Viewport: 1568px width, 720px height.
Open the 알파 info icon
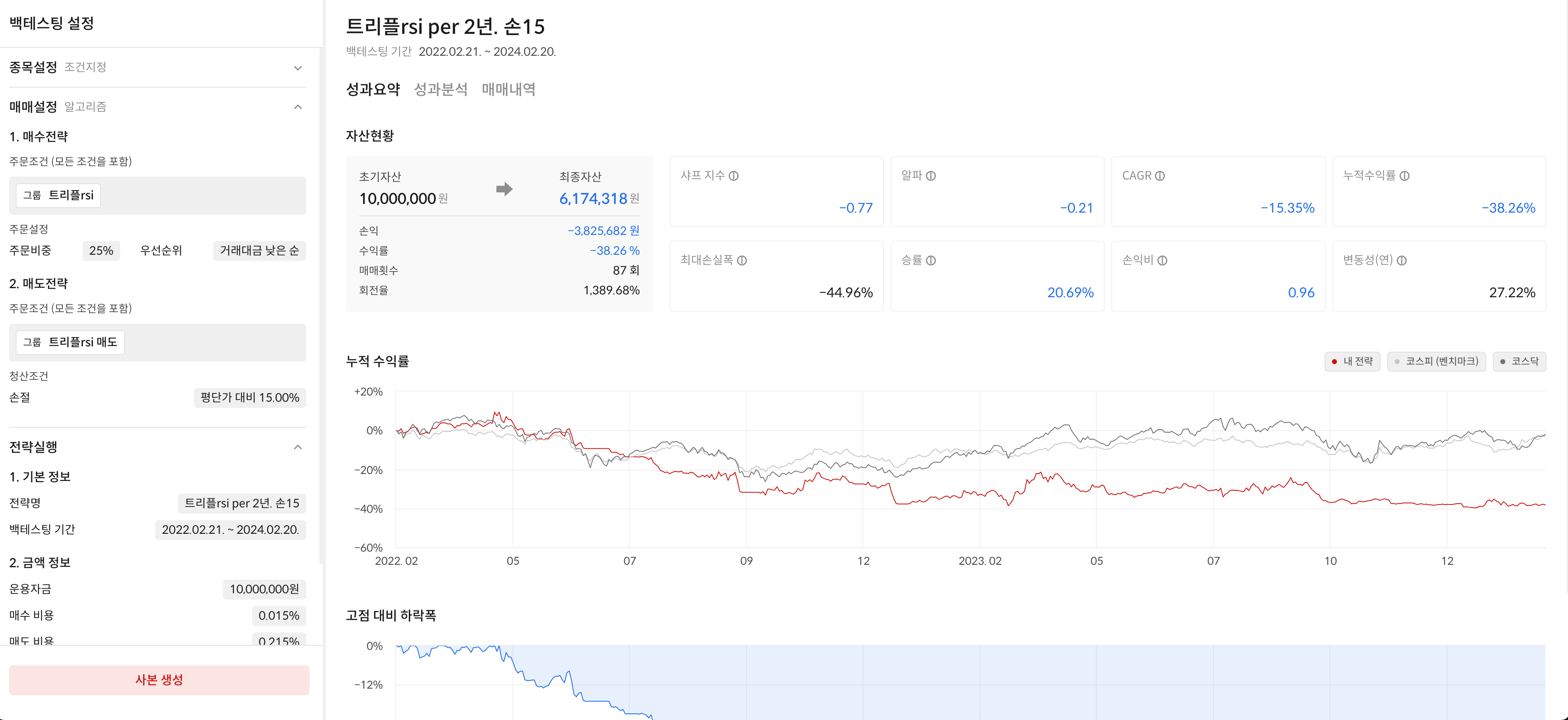click(x=931, y=176)
